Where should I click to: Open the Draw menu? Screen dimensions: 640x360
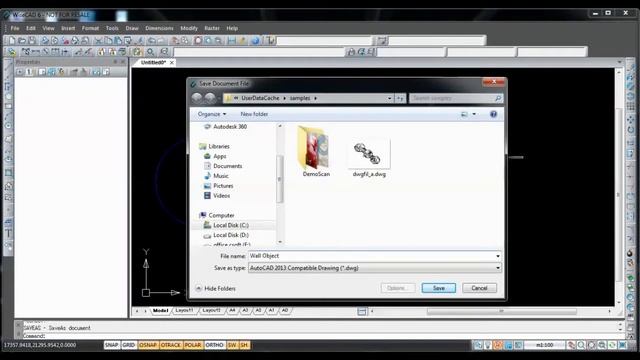pos(132,28)
